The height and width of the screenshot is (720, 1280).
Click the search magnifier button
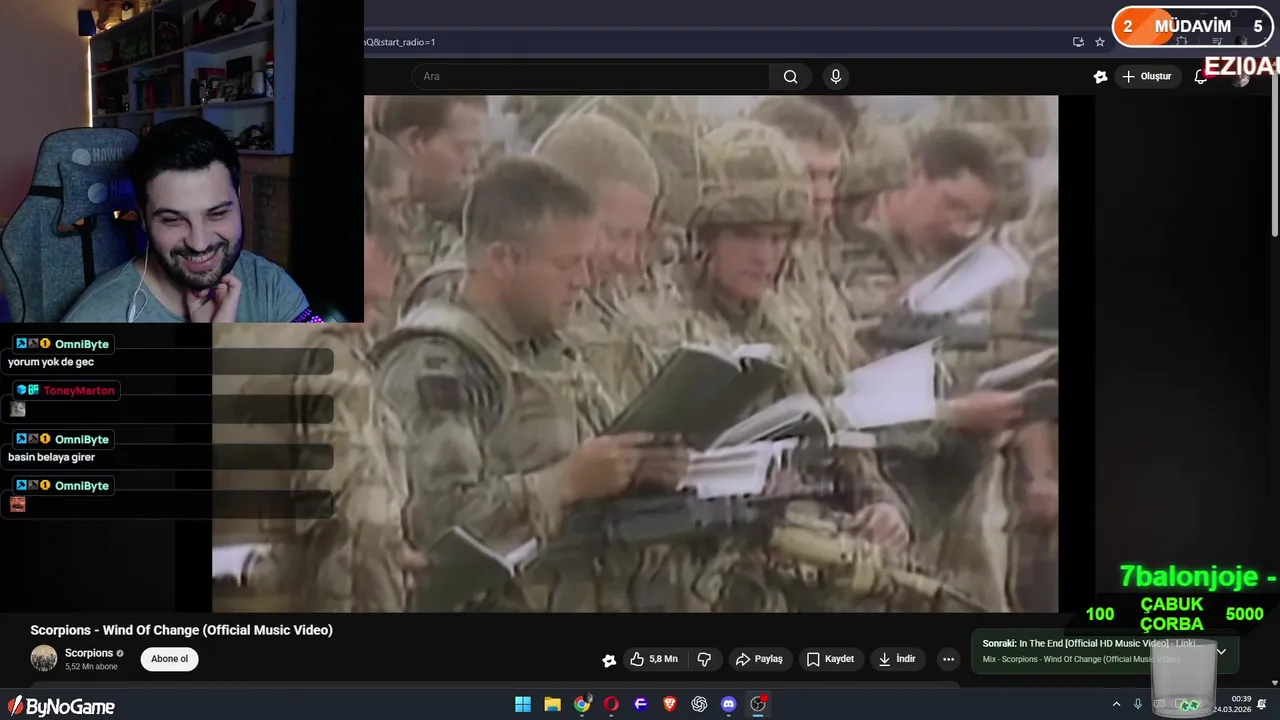790,76
